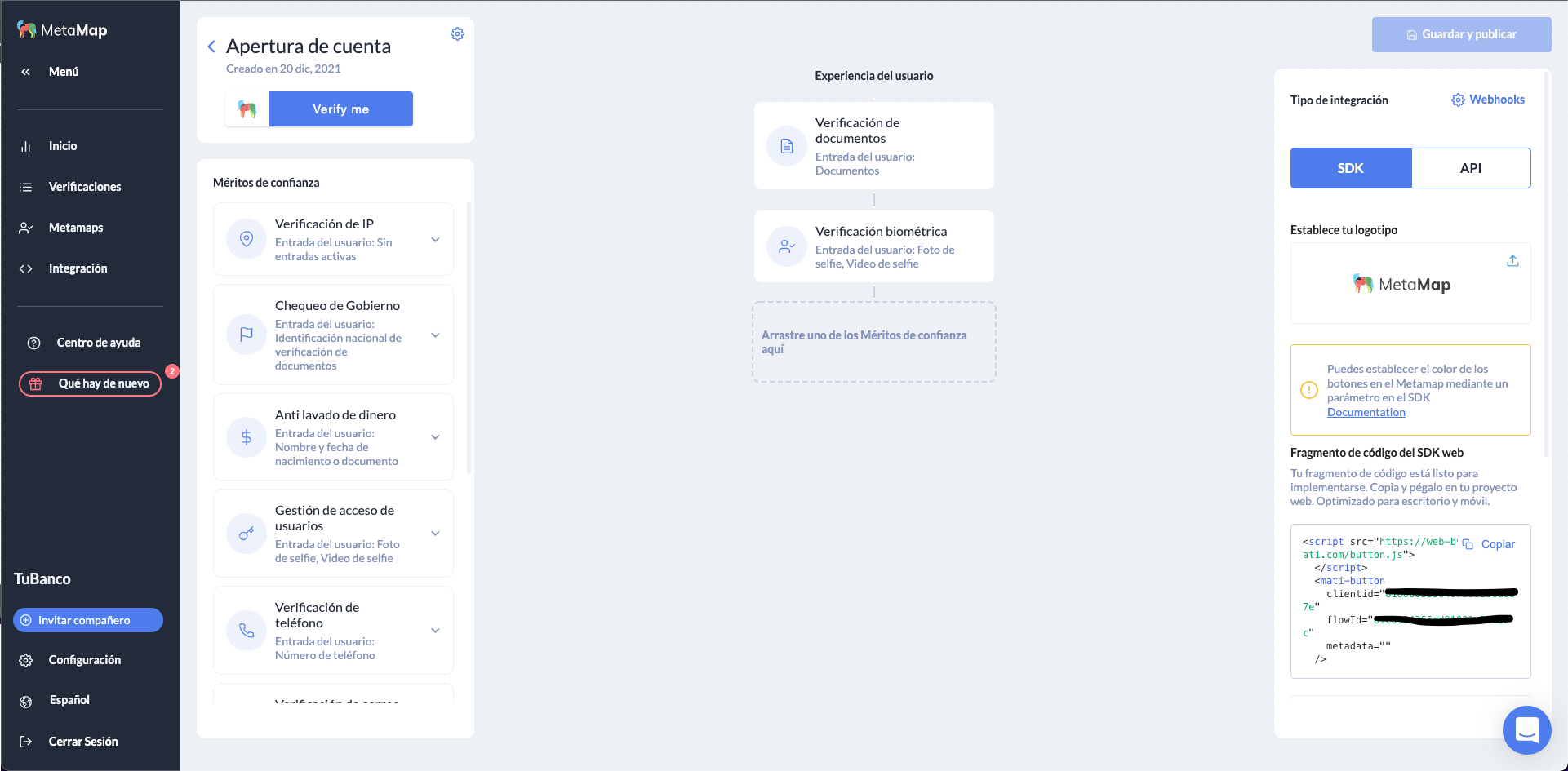This screenshot has width=1568, height=771.
Task: Copy the web SDK code snippet
Action: point(1498,543)
